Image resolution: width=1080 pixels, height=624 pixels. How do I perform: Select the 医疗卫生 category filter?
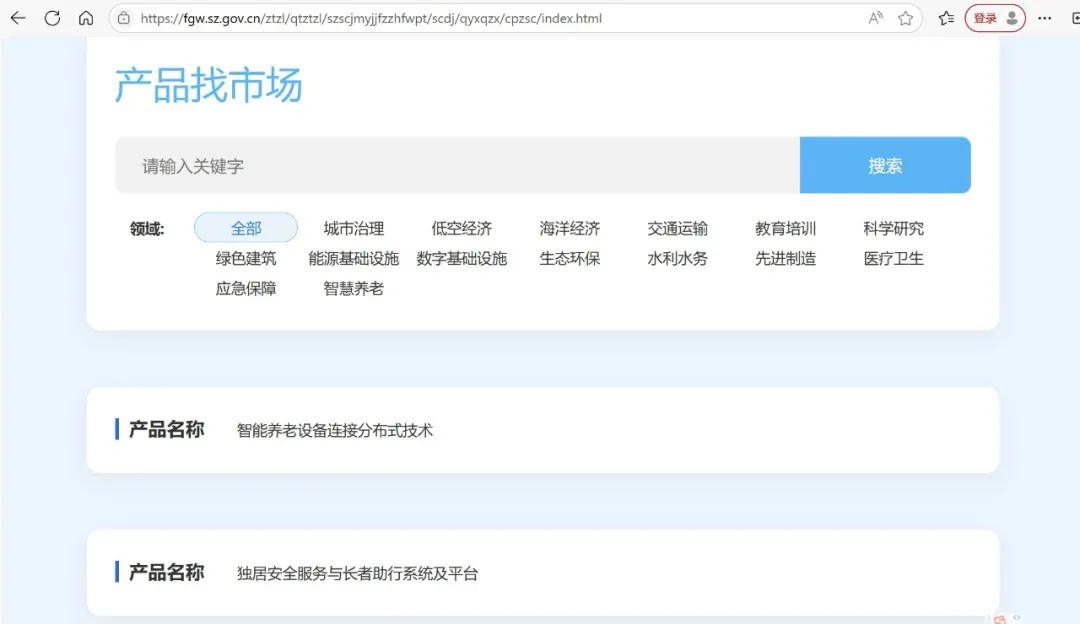[892, 258]
